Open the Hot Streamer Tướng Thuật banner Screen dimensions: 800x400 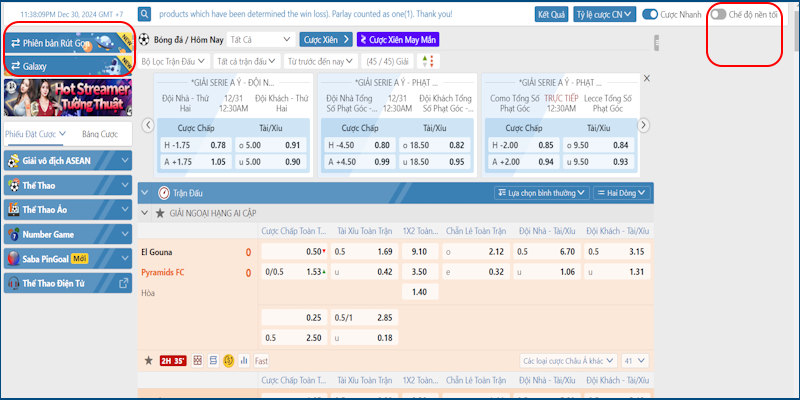[68, 99]
